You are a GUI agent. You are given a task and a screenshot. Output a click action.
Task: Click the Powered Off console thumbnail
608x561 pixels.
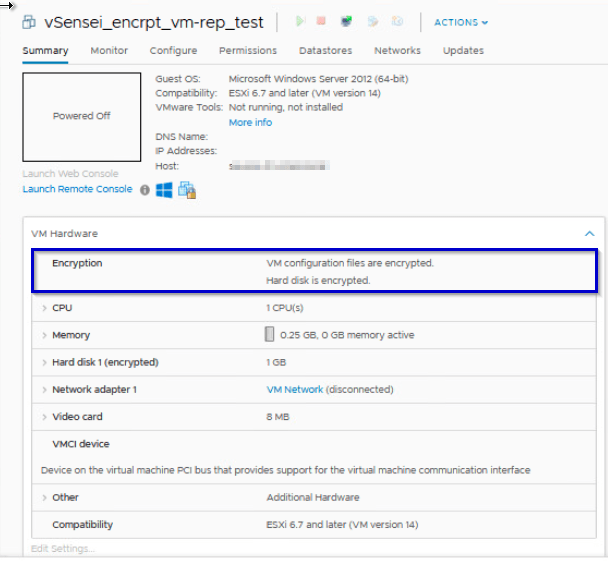pos(82,116)
